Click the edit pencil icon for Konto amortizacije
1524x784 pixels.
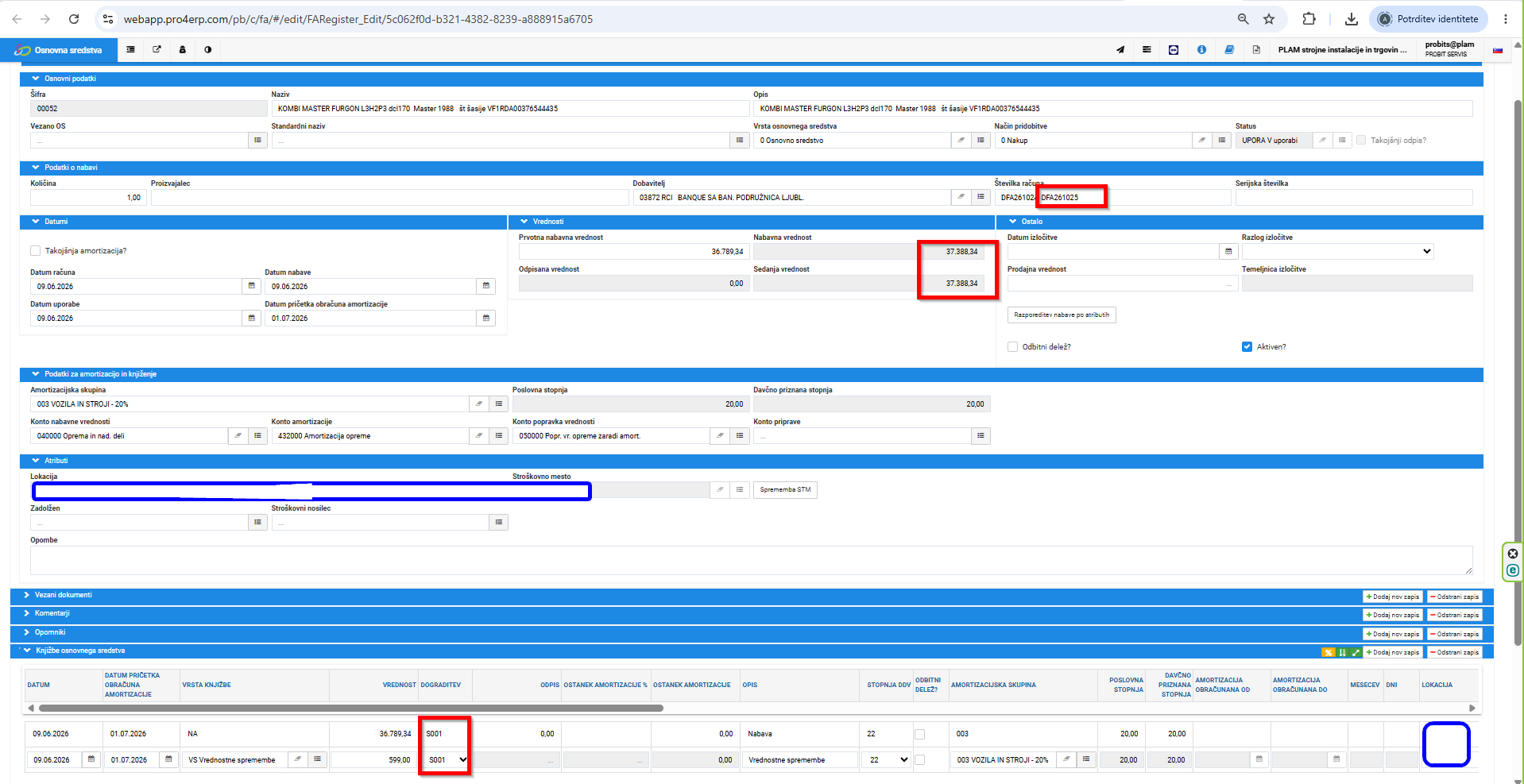[478, 435]
